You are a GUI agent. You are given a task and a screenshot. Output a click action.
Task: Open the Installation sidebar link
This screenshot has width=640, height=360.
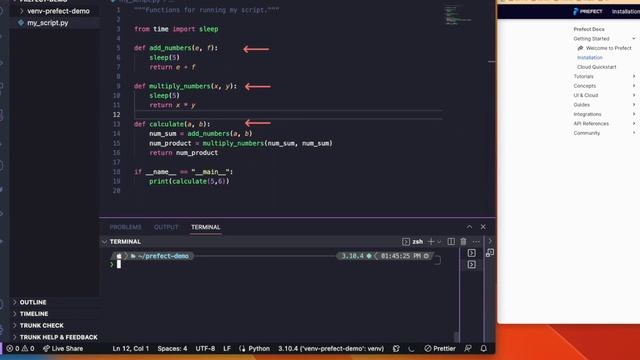click(589, 58)
